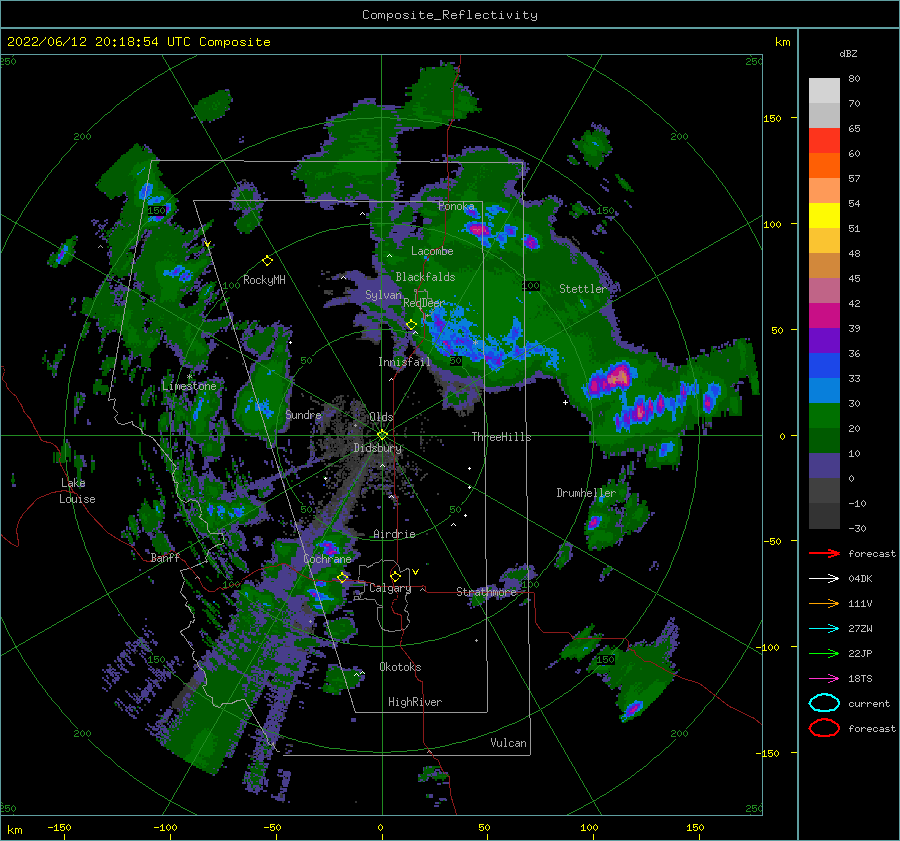Click the orange 111V arrow in legend

[x=824, y=603]
